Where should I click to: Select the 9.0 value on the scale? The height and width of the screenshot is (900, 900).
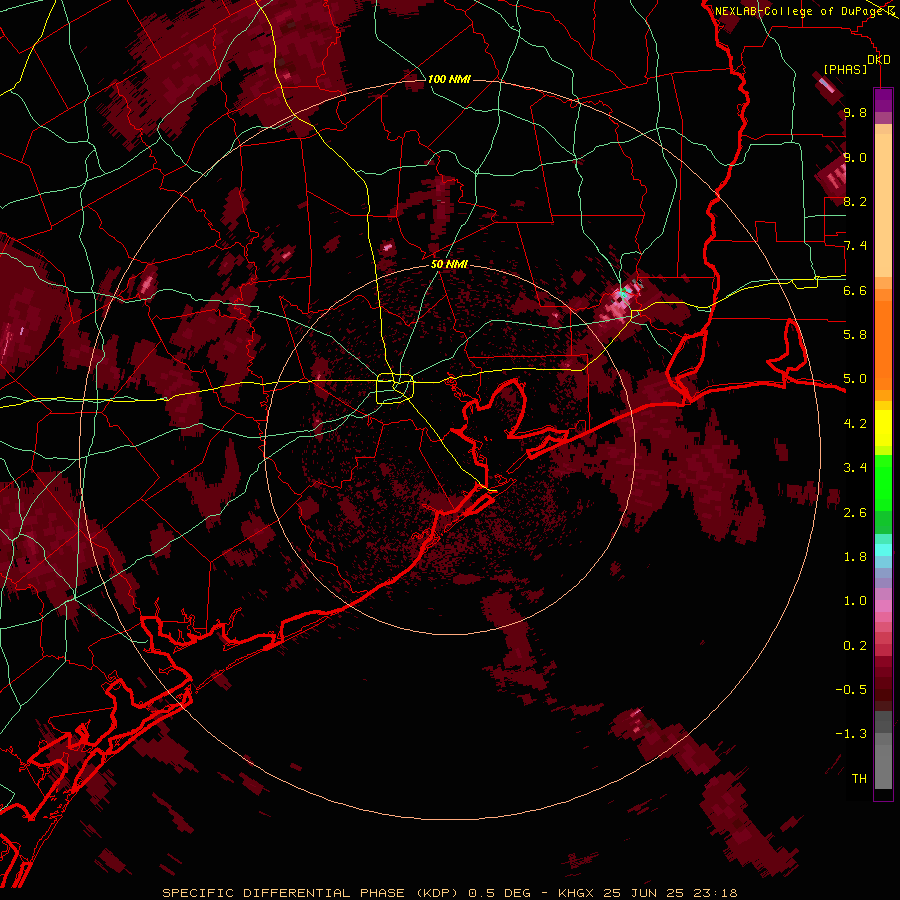855,157
